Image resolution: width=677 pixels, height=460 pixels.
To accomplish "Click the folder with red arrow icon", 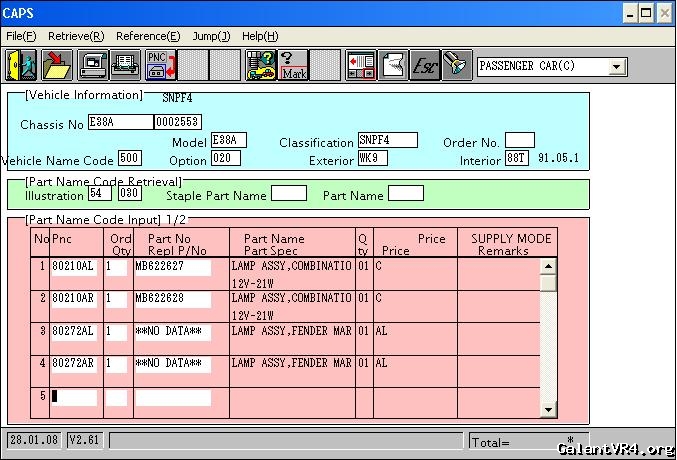I will [55, 65].
